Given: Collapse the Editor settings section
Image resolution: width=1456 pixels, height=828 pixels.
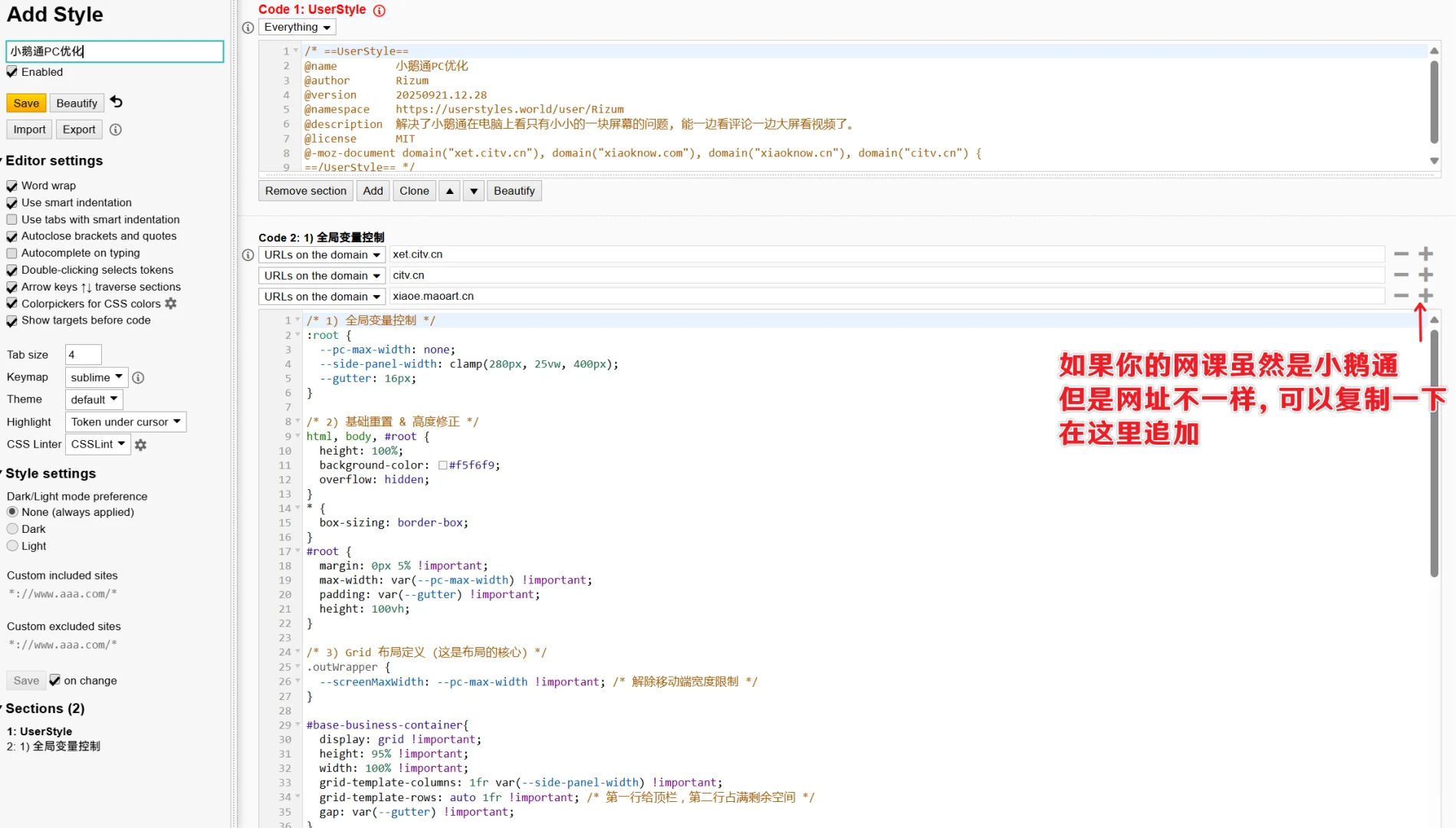Looking at the screenshot, I should click(54, 161).
